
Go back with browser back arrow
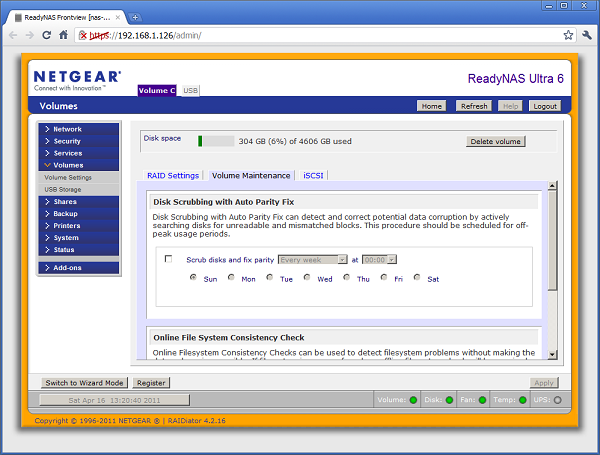[13, 35]
